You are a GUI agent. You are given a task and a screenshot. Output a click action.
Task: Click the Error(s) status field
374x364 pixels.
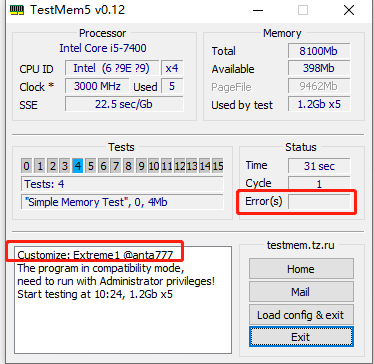coord(319,202)
